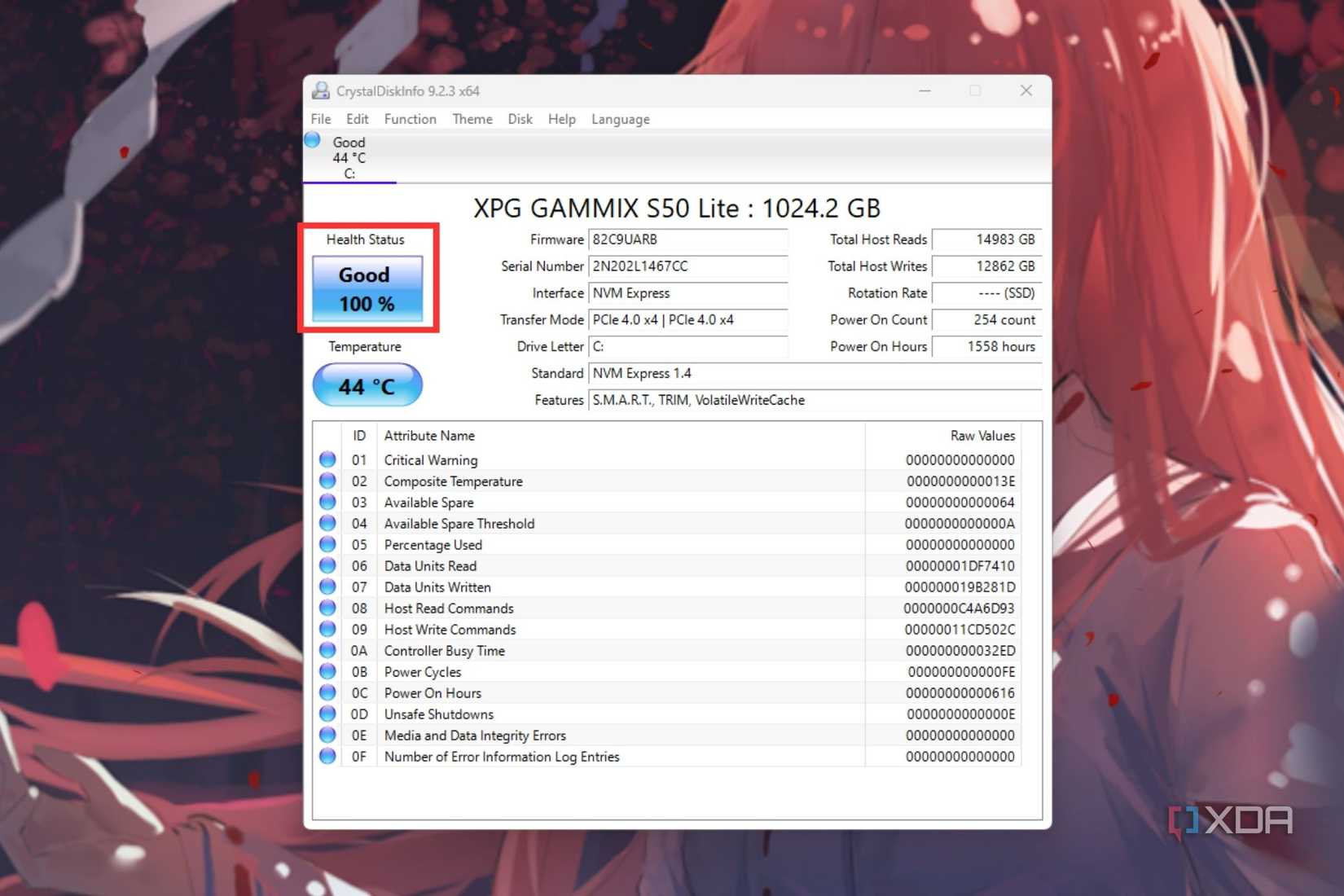Click the Drive Letter field C:
The image size is (1344, 896).
tap(688, 347)
